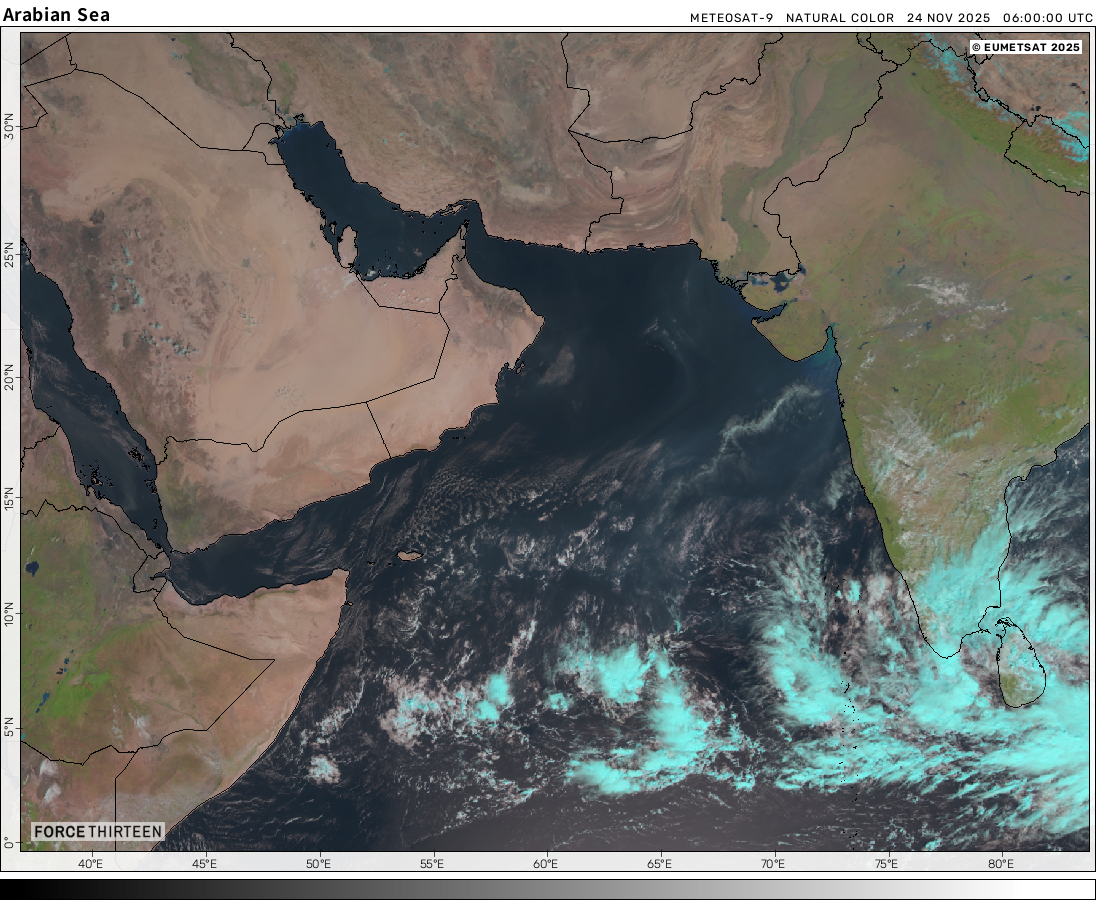Viewport: 1096px width, 900px height.
Task: Click the 40°E longitude label
Action: 91,864
